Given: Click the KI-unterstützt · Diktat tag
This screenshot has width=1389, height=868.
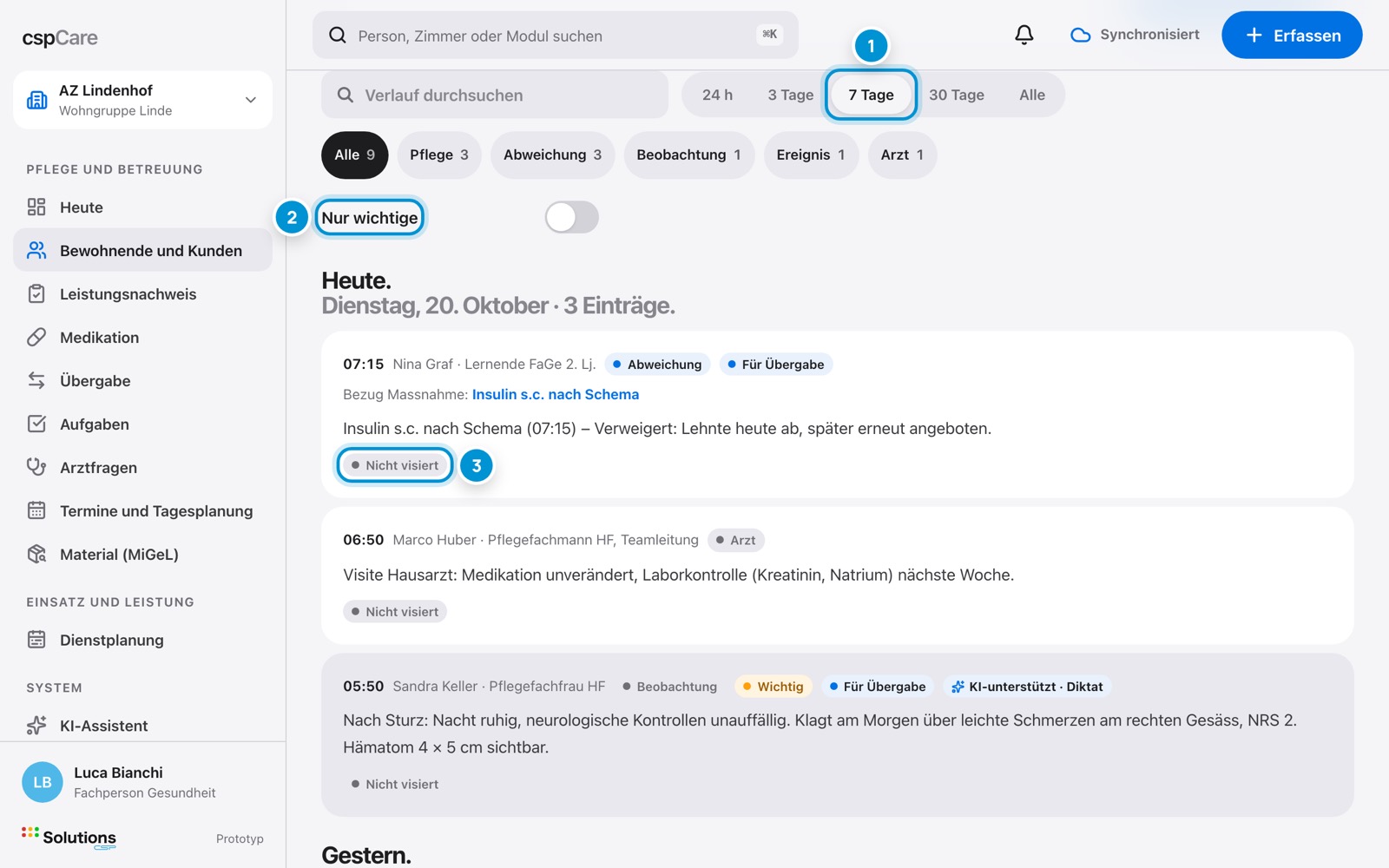Looking at the screenshot, I should point(1027,687).
